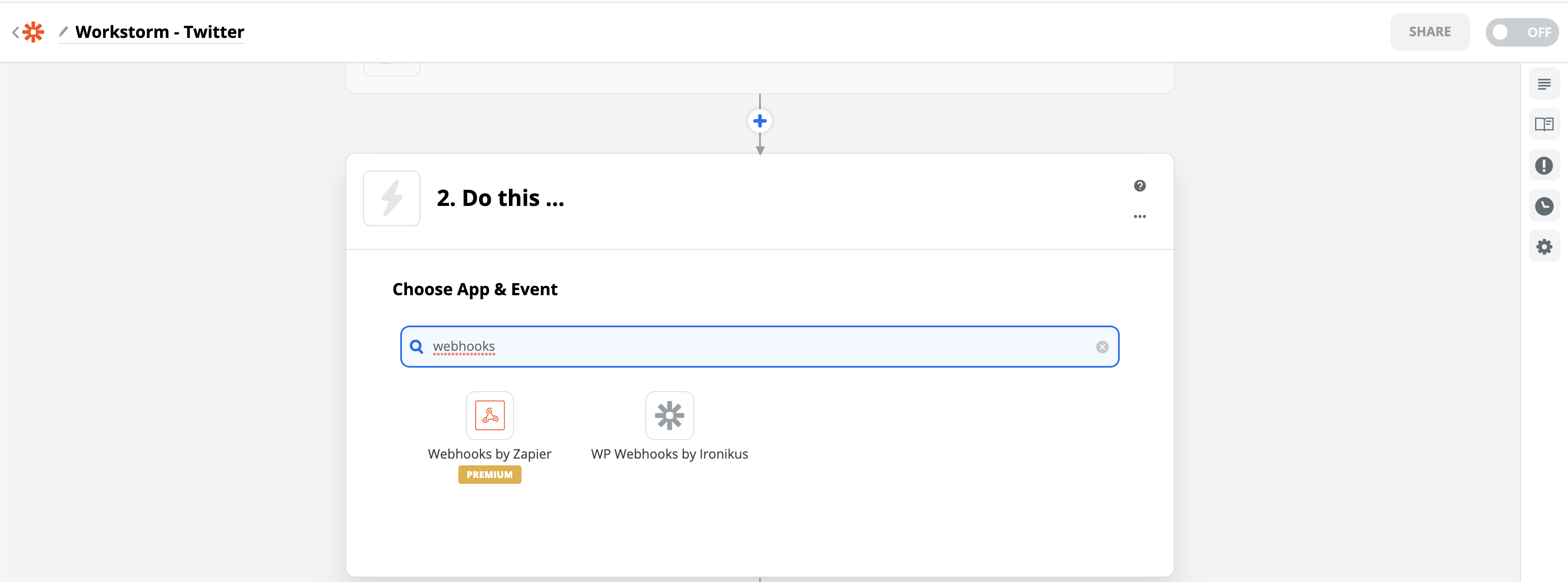Click the orange Zapier logo
Screen dimensions: 1568x582
[33, 32]
